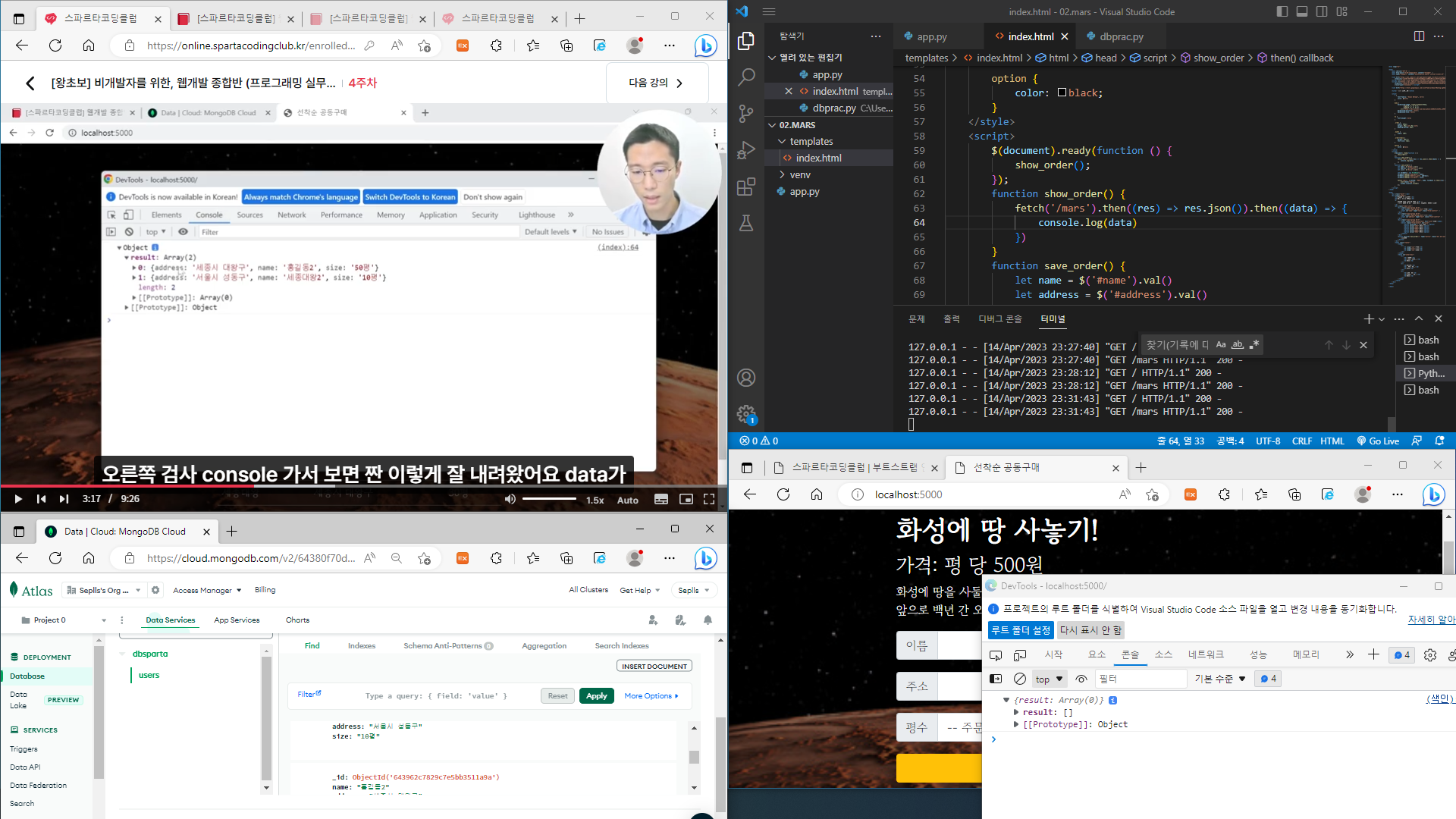Open VS Code Extensions icon

click(x=746, y=187)
